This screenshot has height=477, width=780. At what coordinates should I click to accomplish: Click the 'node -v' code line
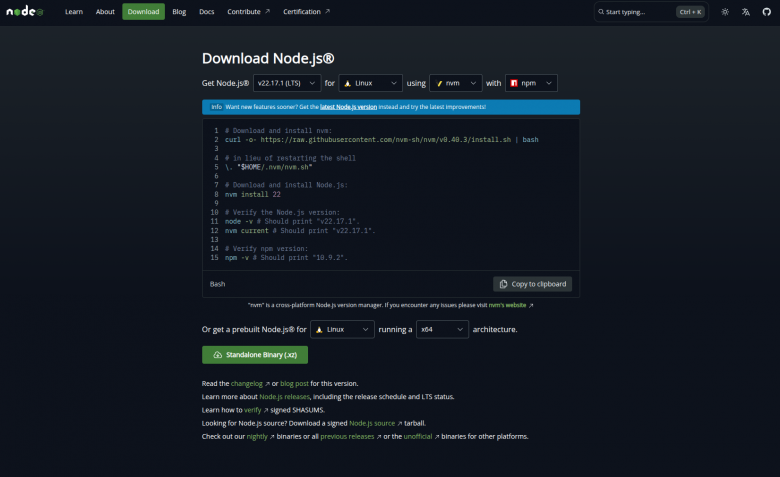point(292,221)
